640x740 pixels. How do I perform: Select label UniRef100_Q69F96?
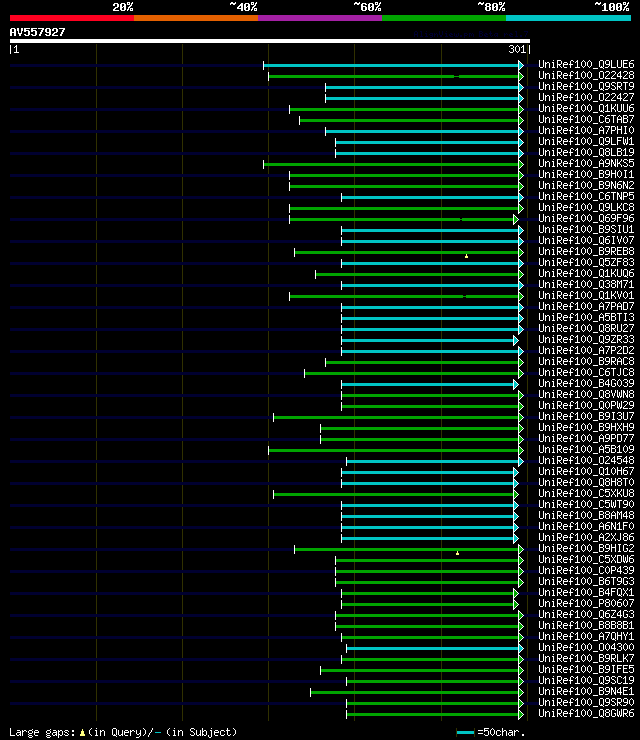[x=586, y=219]
